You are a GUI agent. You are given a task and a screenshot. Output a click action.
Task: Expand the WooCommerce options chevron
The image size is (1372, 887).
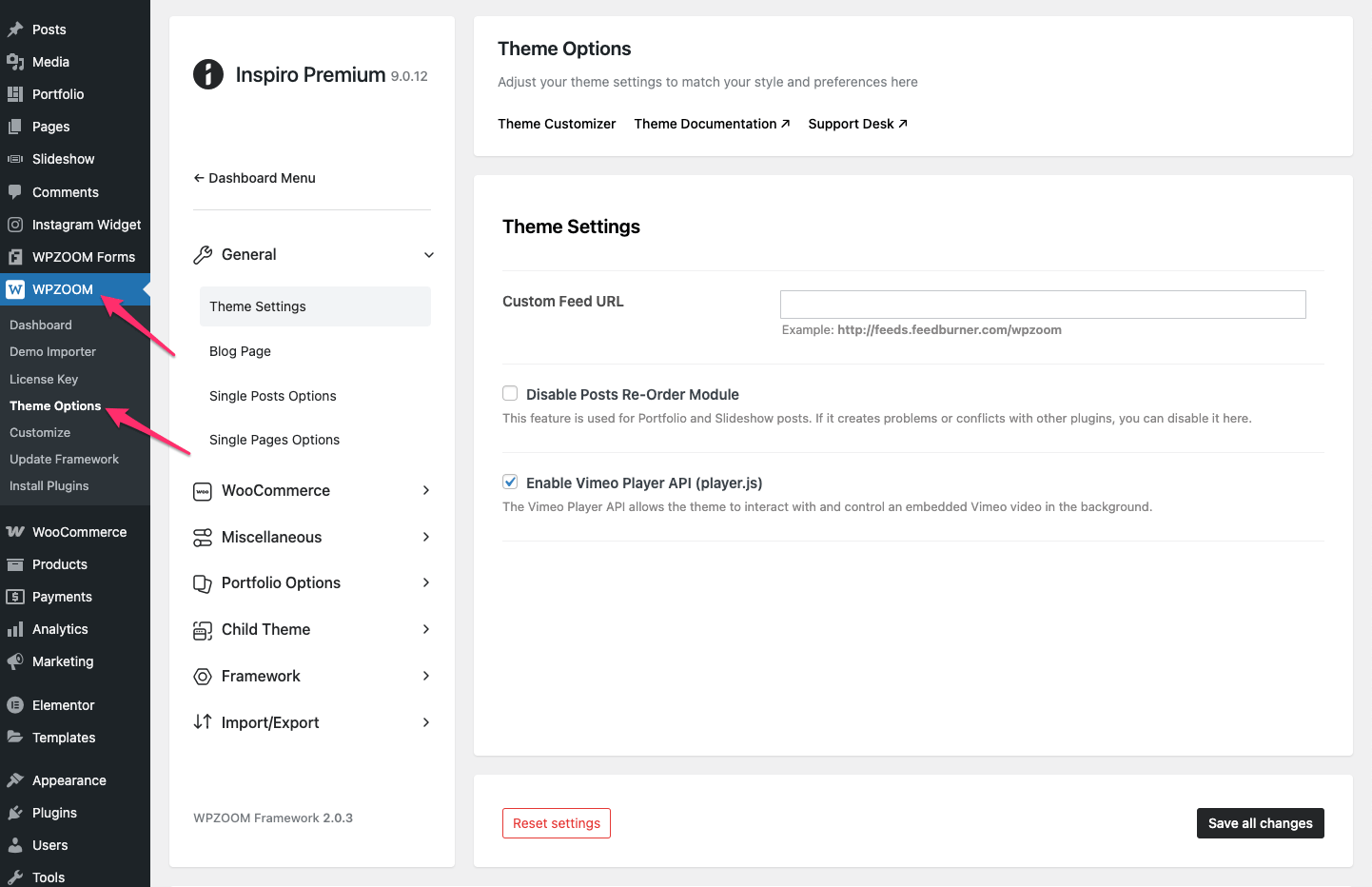[426, 490]
